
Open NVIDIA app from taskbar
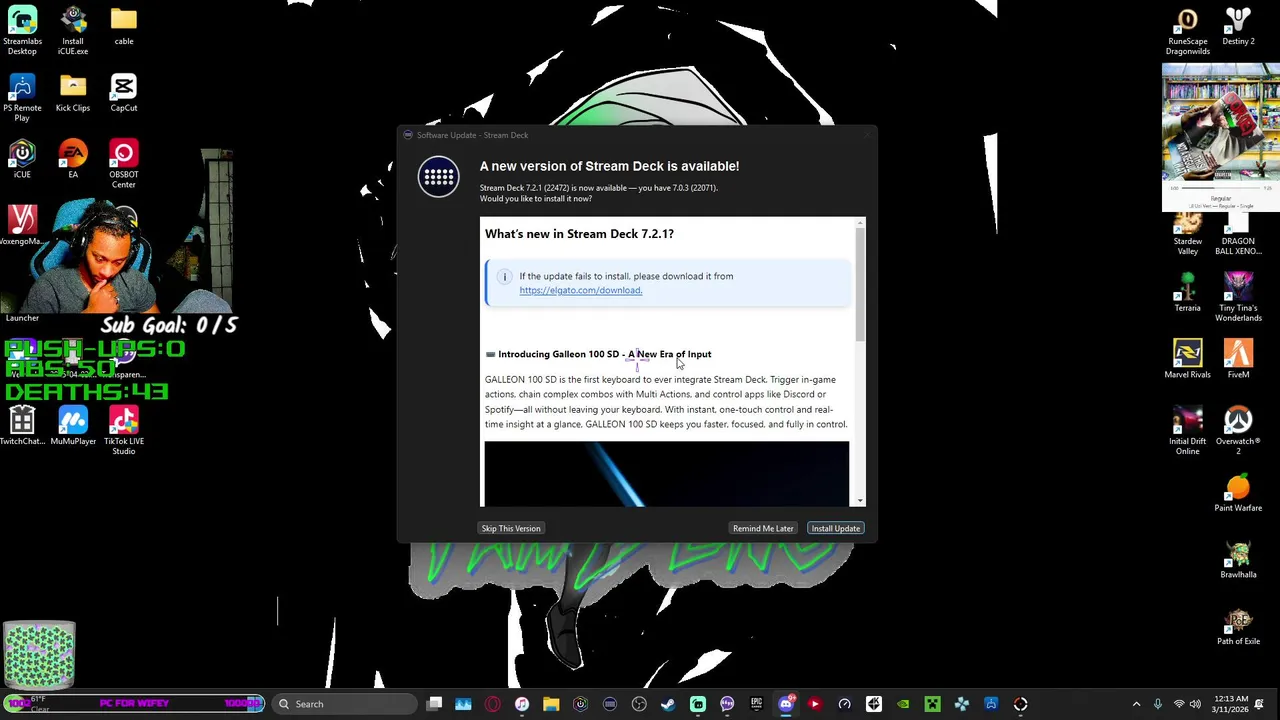coord(903,704)
